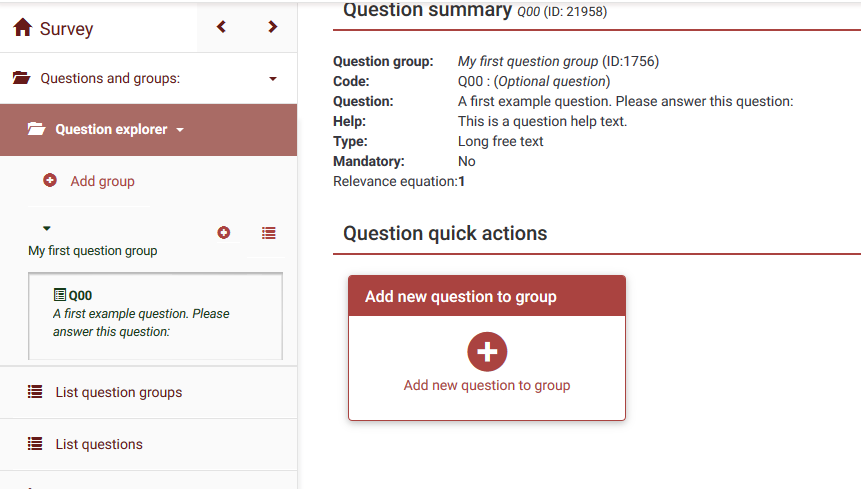Click the open folder icon for Questions and groups
Image resolution: width=861 pixels, height=489 pixels.
21,78
